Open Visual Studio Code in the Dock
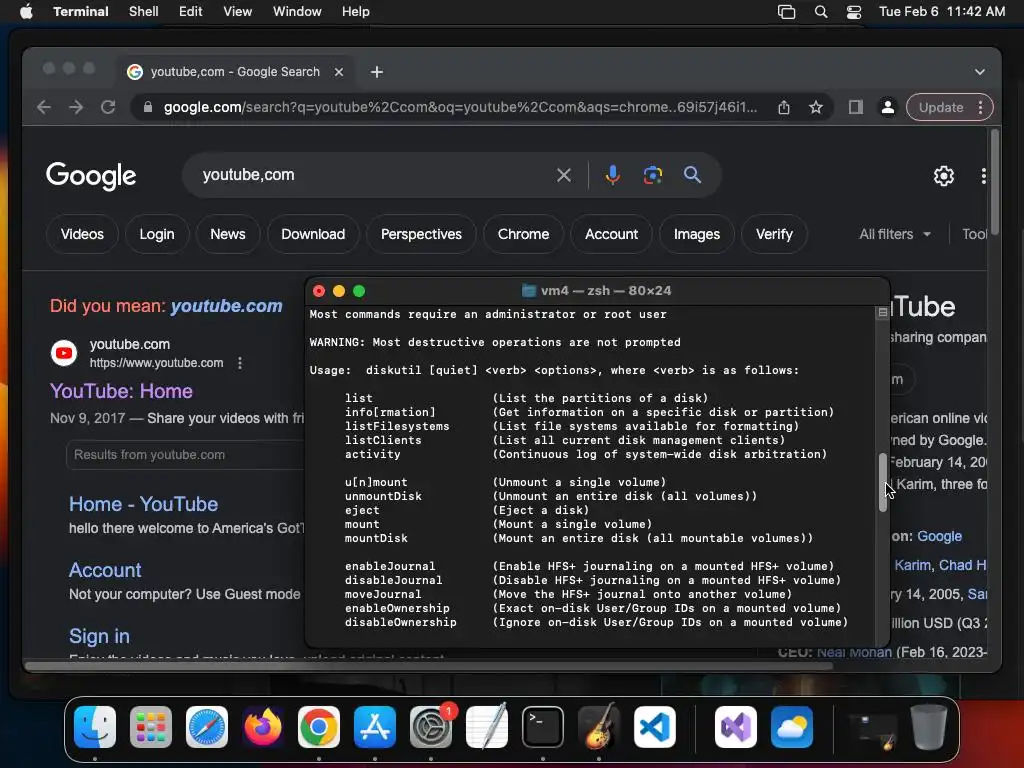The height and width of the screenshot is (768, 1024). tap(654, 727)
